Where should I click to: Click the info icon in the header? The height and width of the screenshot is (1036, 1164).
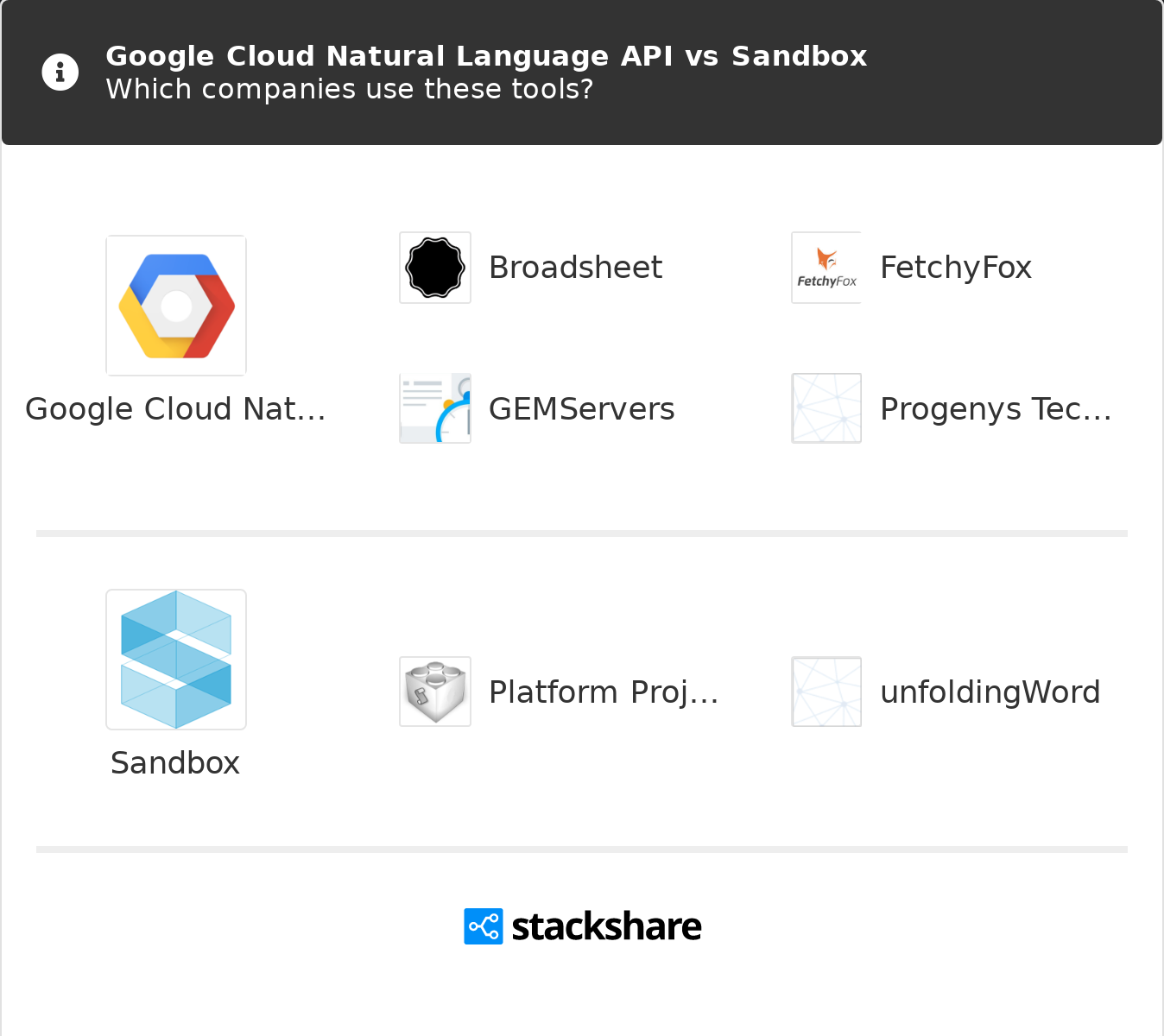click(60, 73)
